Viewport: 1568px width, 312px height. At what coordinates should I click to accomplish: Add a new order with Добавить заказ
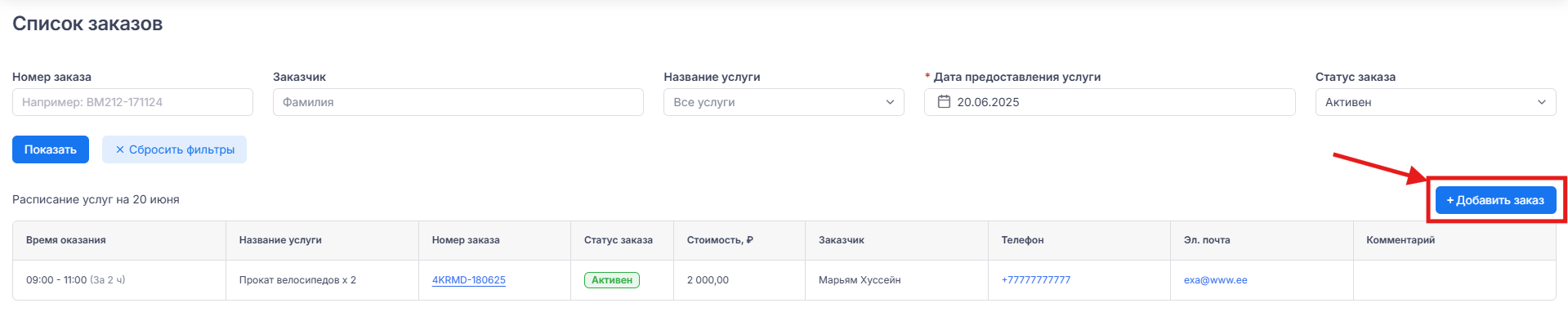pyautogui.click(x=1495, y=200)
